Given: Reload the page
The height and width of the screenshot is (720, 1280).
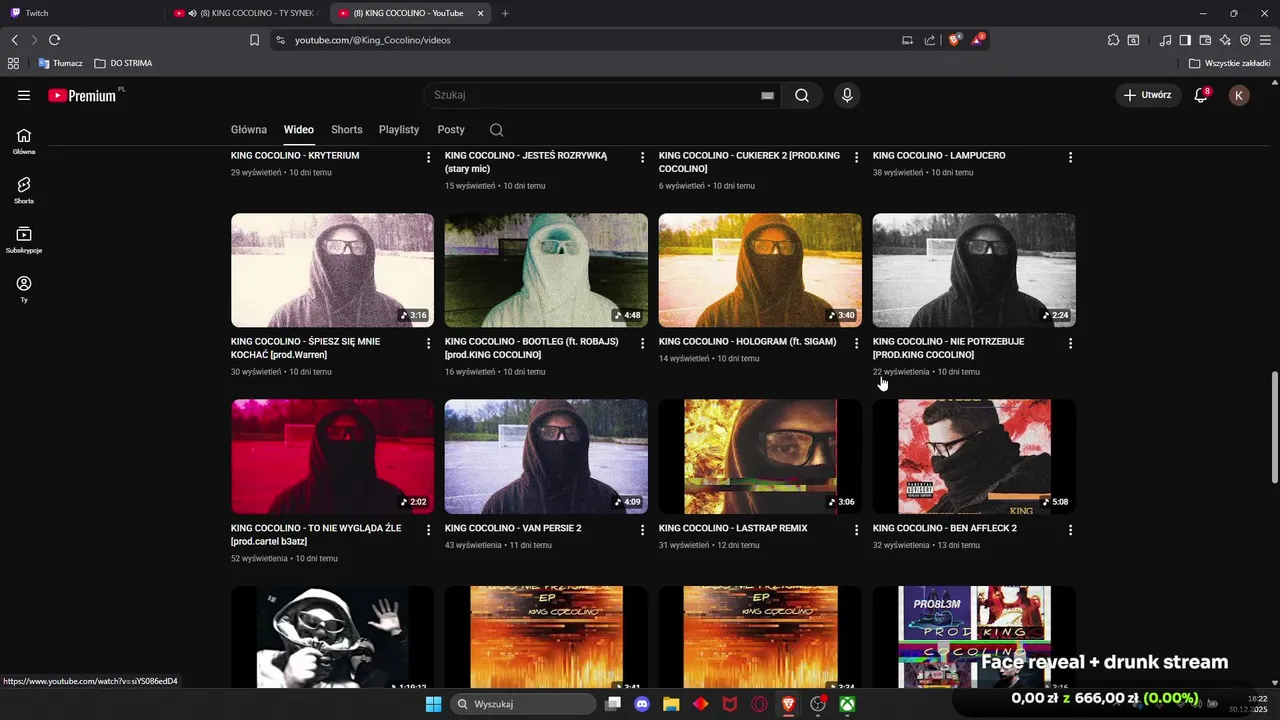Looking at the screenshot, I should (54, 40).
